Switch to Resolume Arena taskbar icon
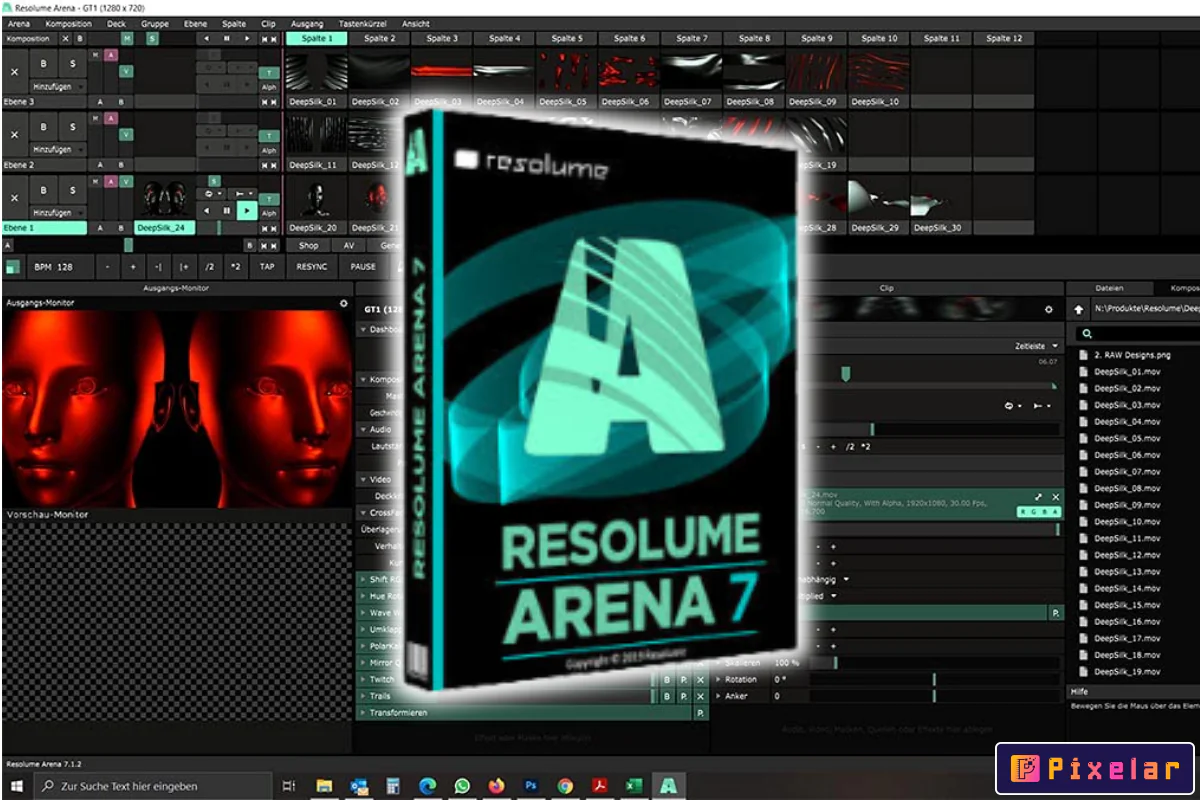This screenshot has height=800, width=1200. pyautogui.click(x=667, y=786)
